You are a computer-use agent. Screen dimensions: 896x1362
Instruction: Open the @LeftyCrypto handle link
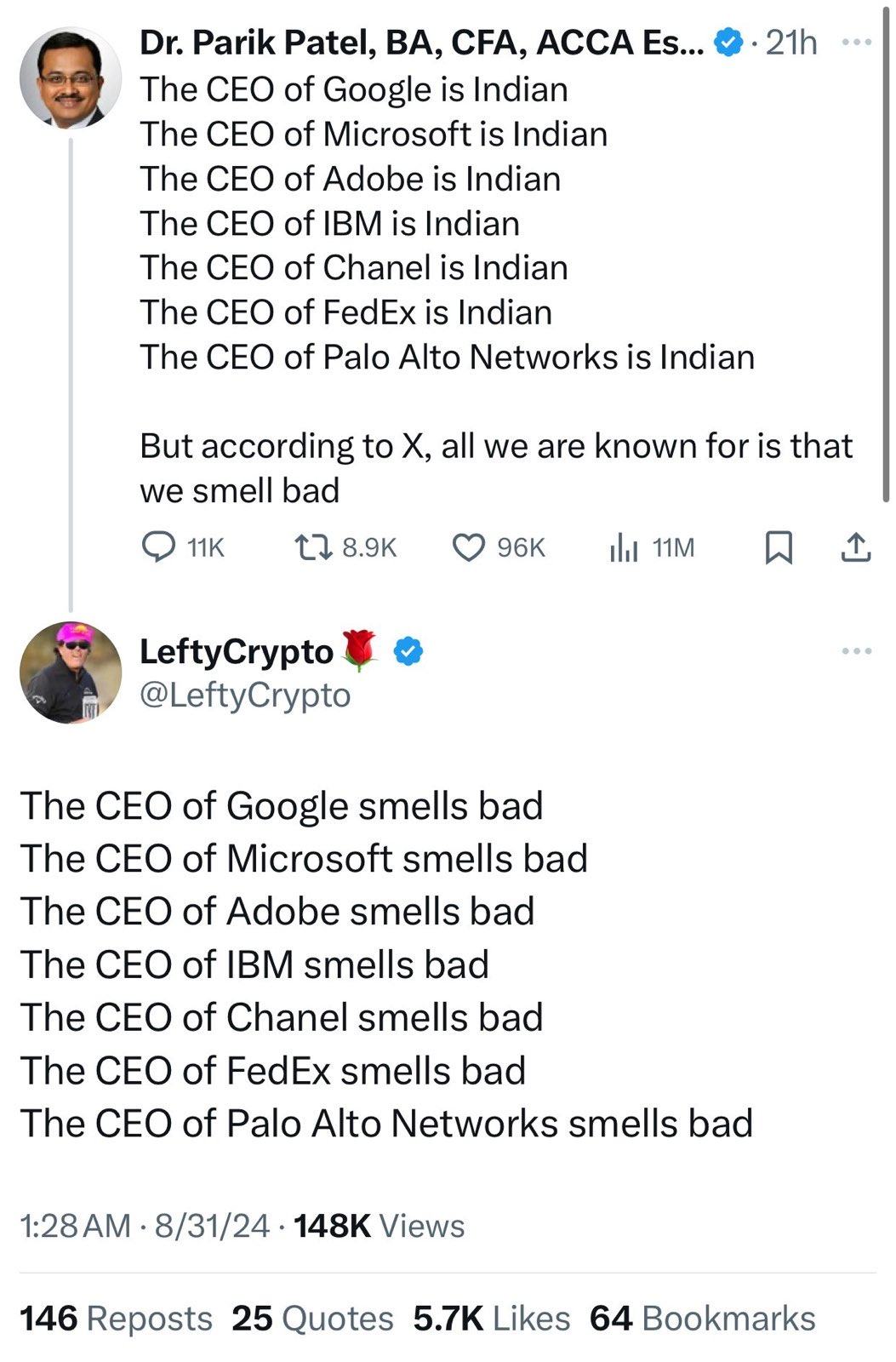[245, 695]
